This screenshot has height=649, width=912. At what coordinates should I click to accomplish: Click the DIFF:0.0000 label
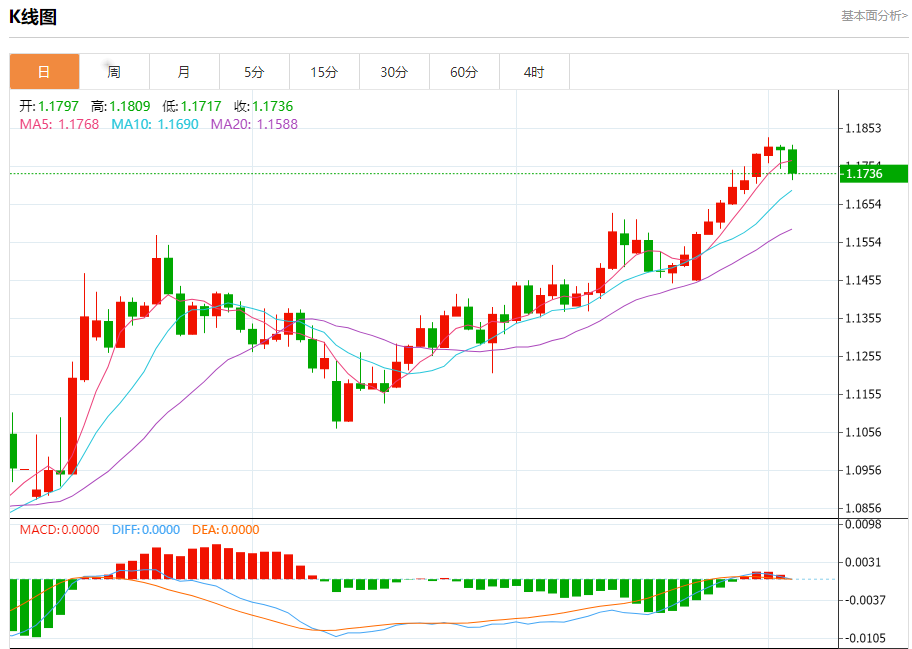pyautogui.click(x=146, y=530)
